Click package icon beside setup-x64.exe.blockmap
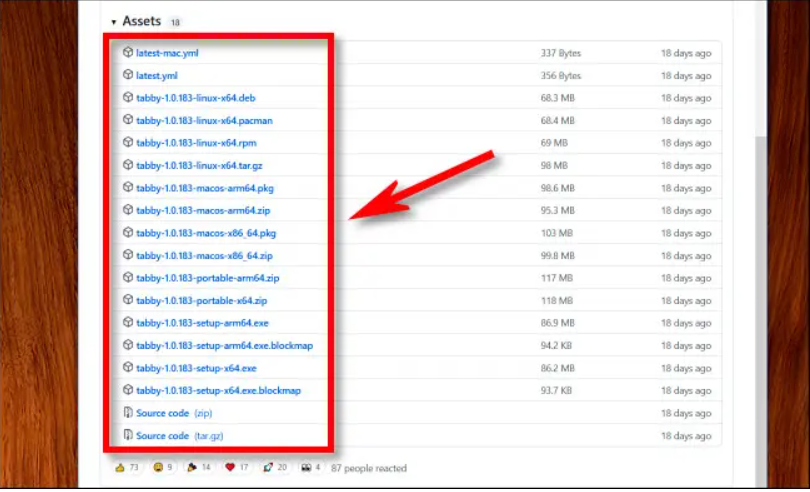 tap(128, 390)
